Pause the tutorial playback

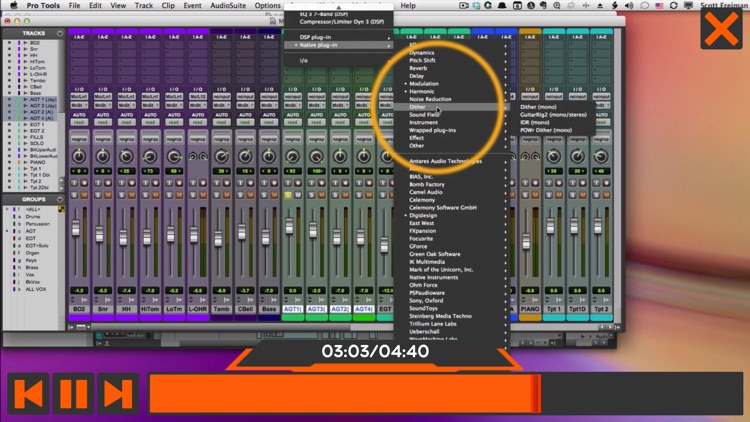(74, 393)
